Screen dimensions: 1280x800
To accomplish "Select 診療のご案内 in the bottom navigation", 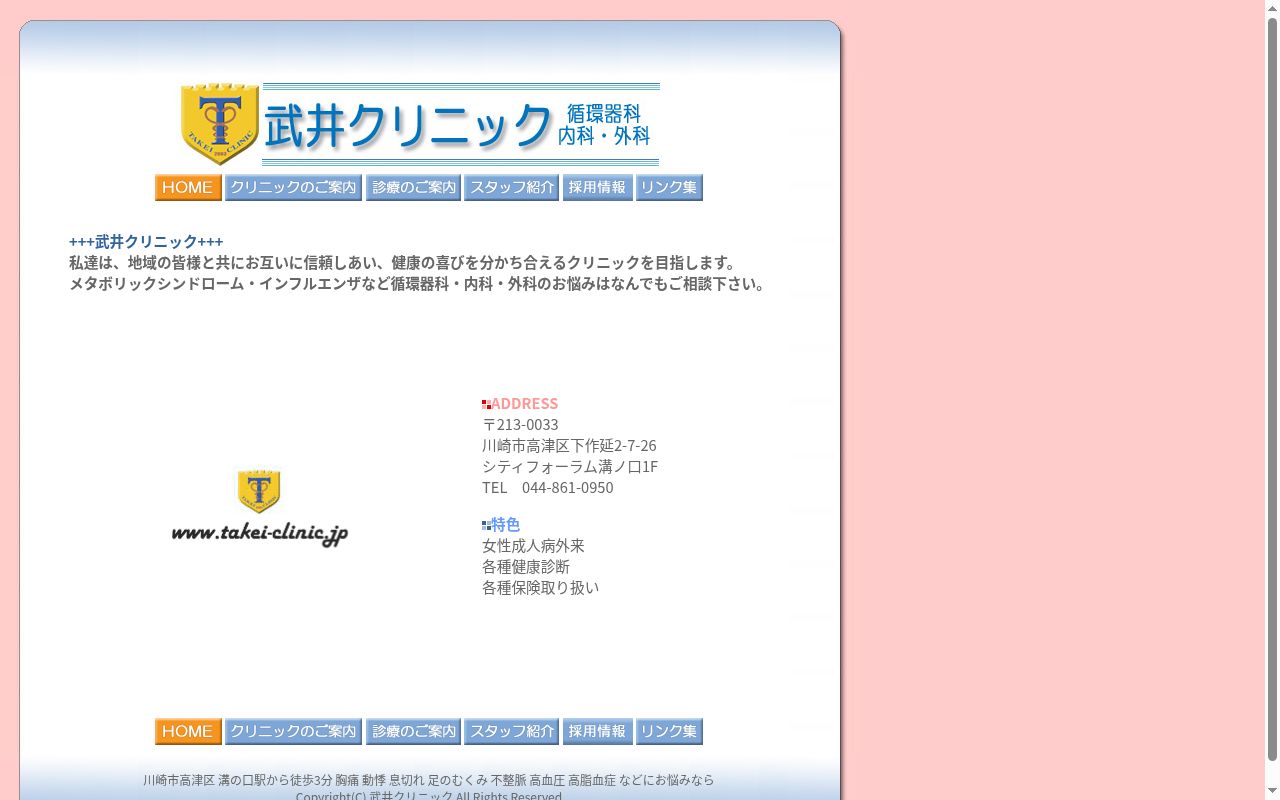I will click(x=413, y=732).
